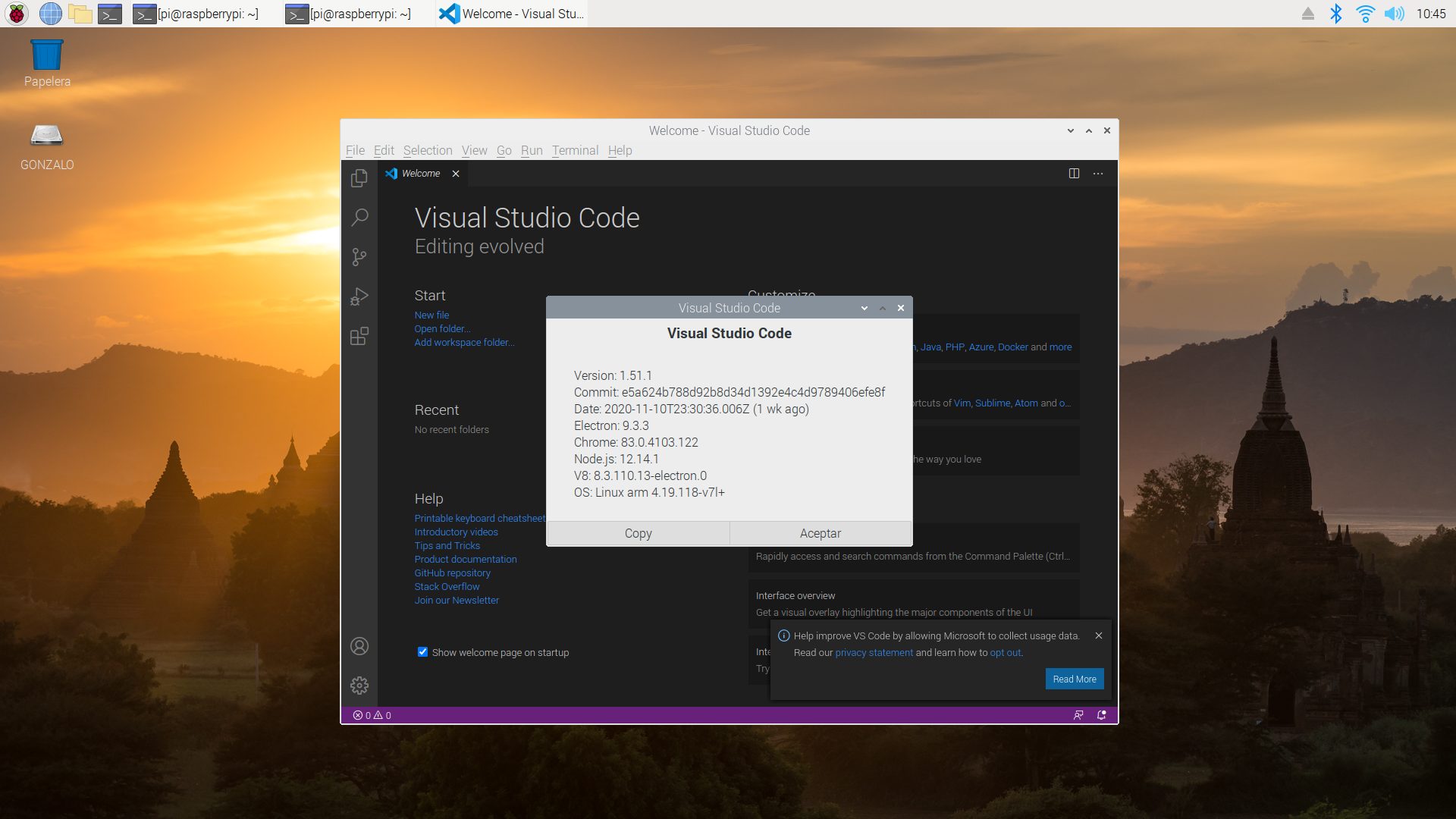
Task: Toggle Show welcome page on startup
Action: (422, 652)
